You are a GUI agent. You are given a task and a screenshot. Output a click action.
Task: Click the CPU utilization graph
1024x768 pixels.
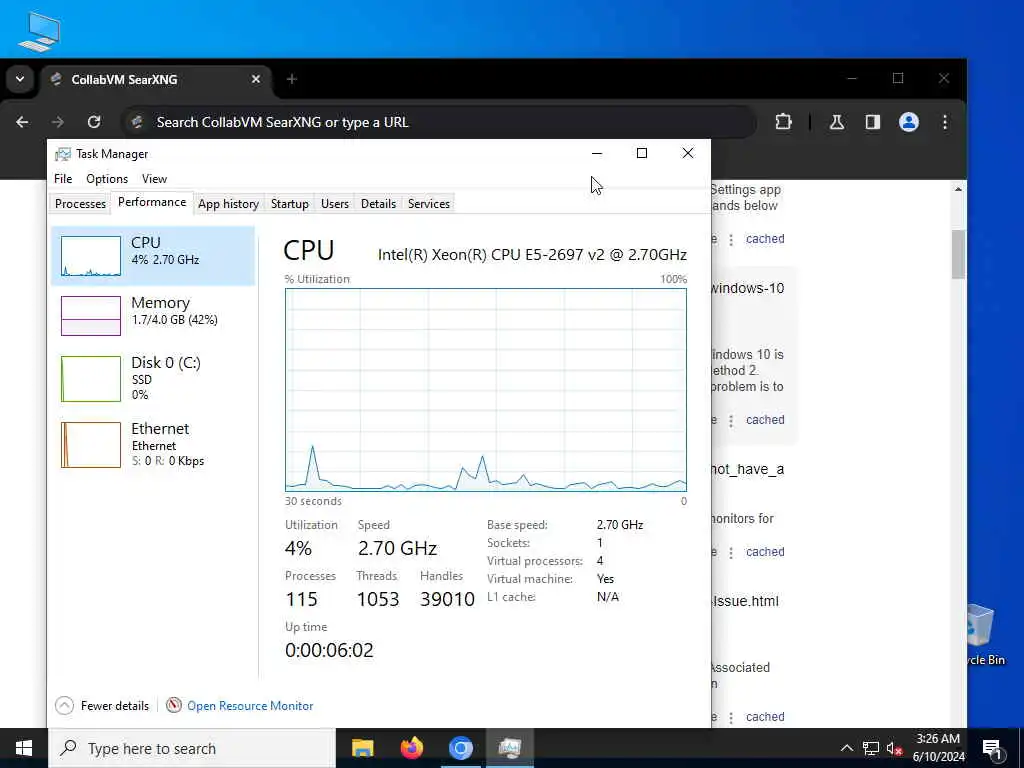pyautogui.click(x=486, y=390)
